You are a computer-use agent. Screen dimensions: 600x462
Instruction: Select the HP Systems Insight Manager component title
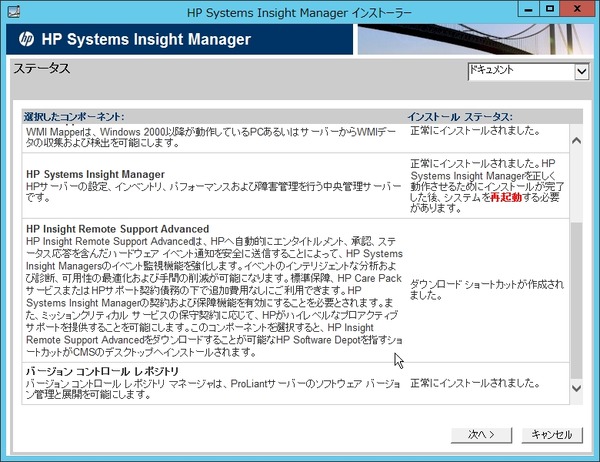[95, 174]
